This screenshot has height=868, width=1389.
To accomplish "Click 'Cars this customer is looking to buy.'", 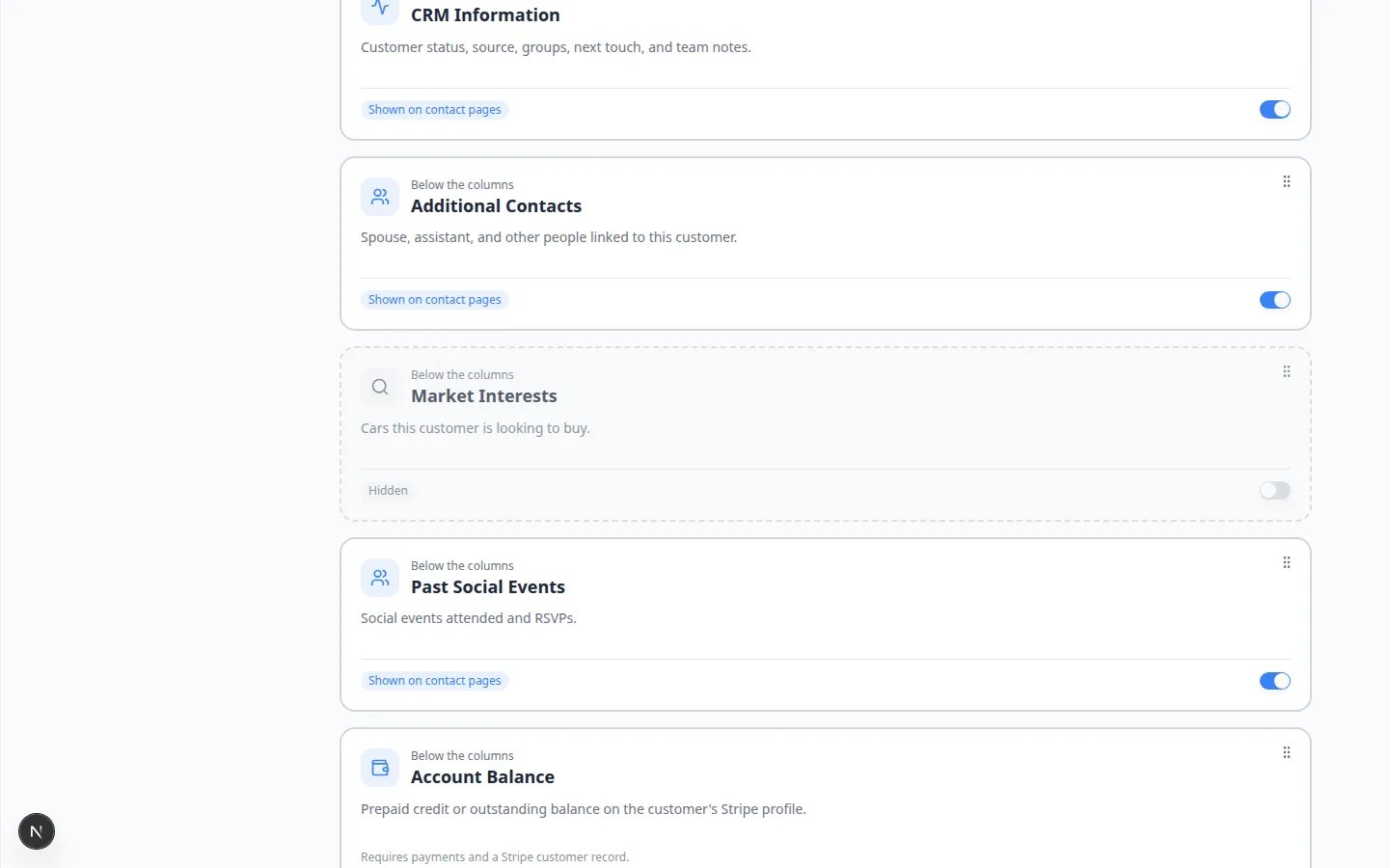I will pos(476,428).
